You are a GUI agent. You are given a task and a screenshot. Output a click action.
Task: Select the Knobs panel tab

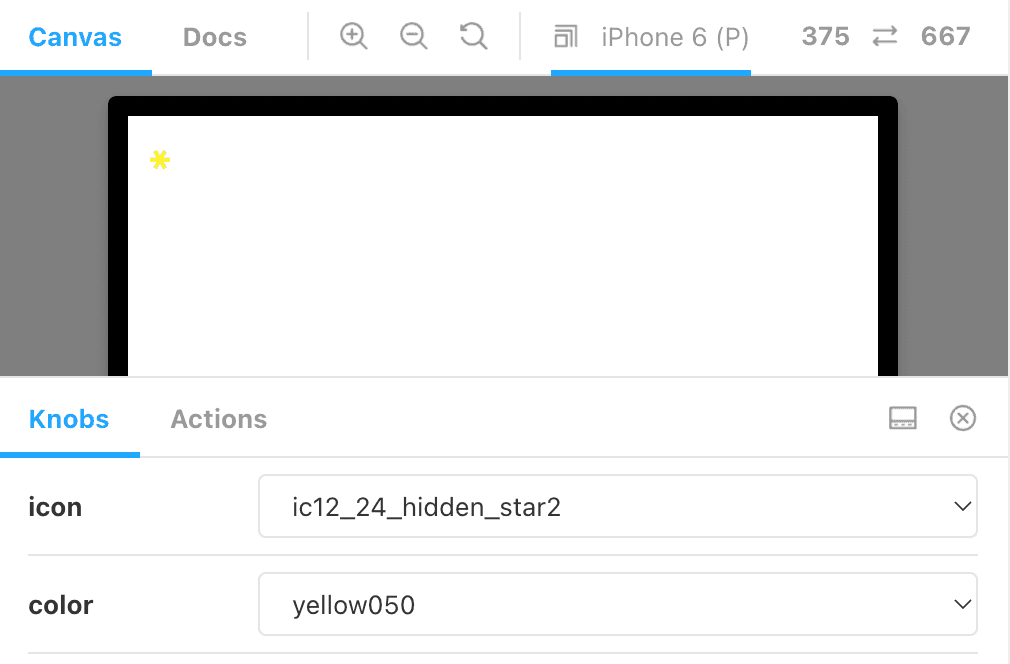pos(69,419)
